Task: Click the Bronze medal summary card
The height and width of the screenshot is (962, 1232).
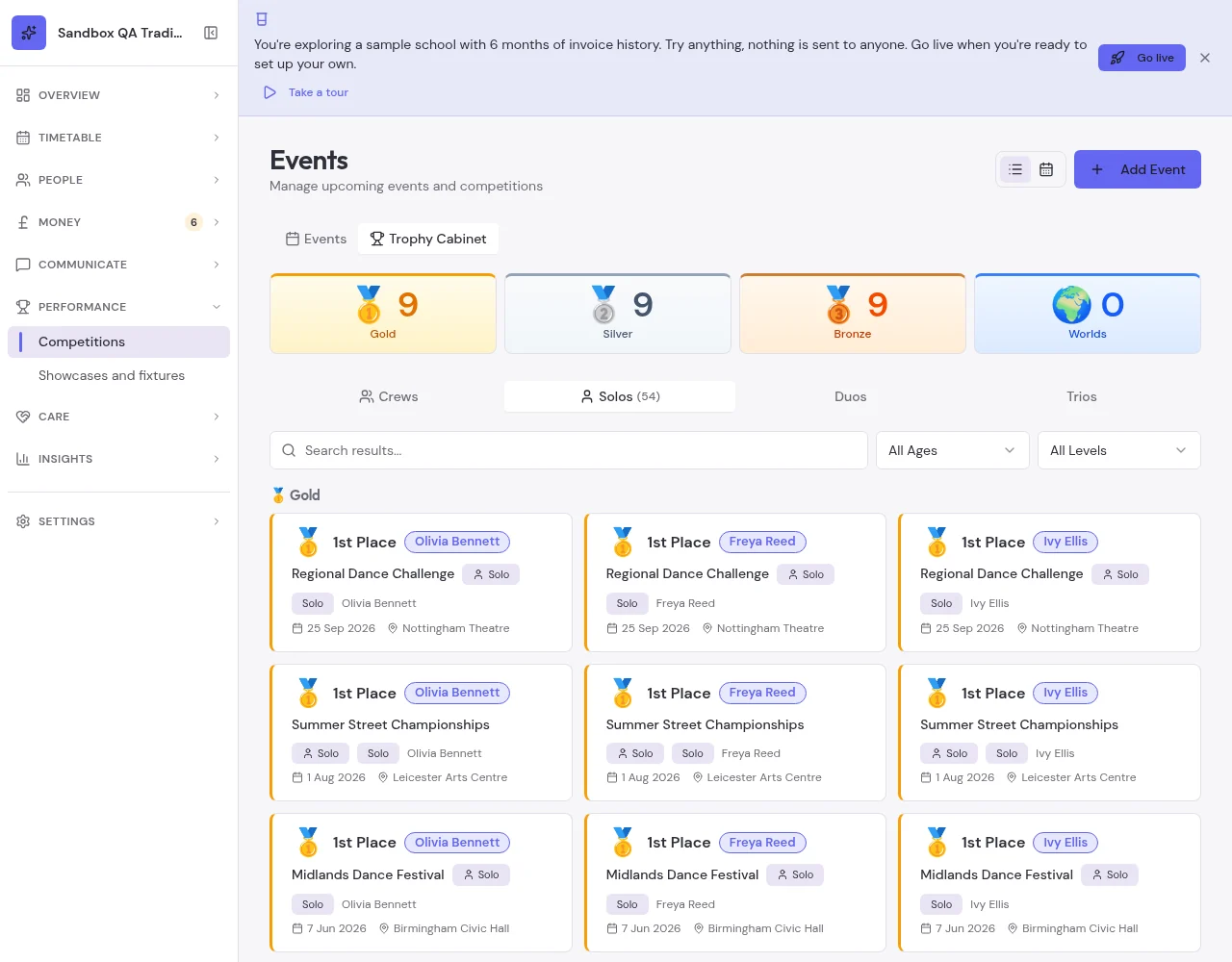Action: (x=853, y=314)
